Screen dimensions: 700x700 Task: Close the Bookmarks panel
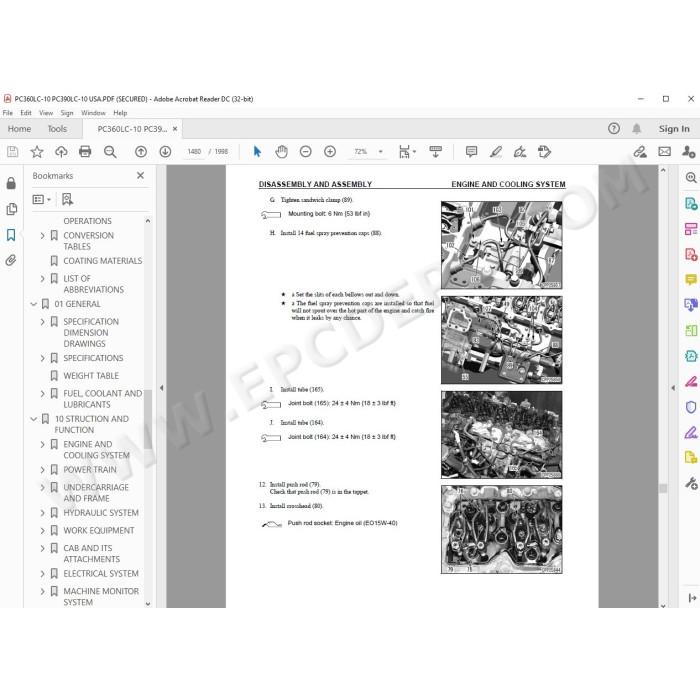[x=140, y=175]
